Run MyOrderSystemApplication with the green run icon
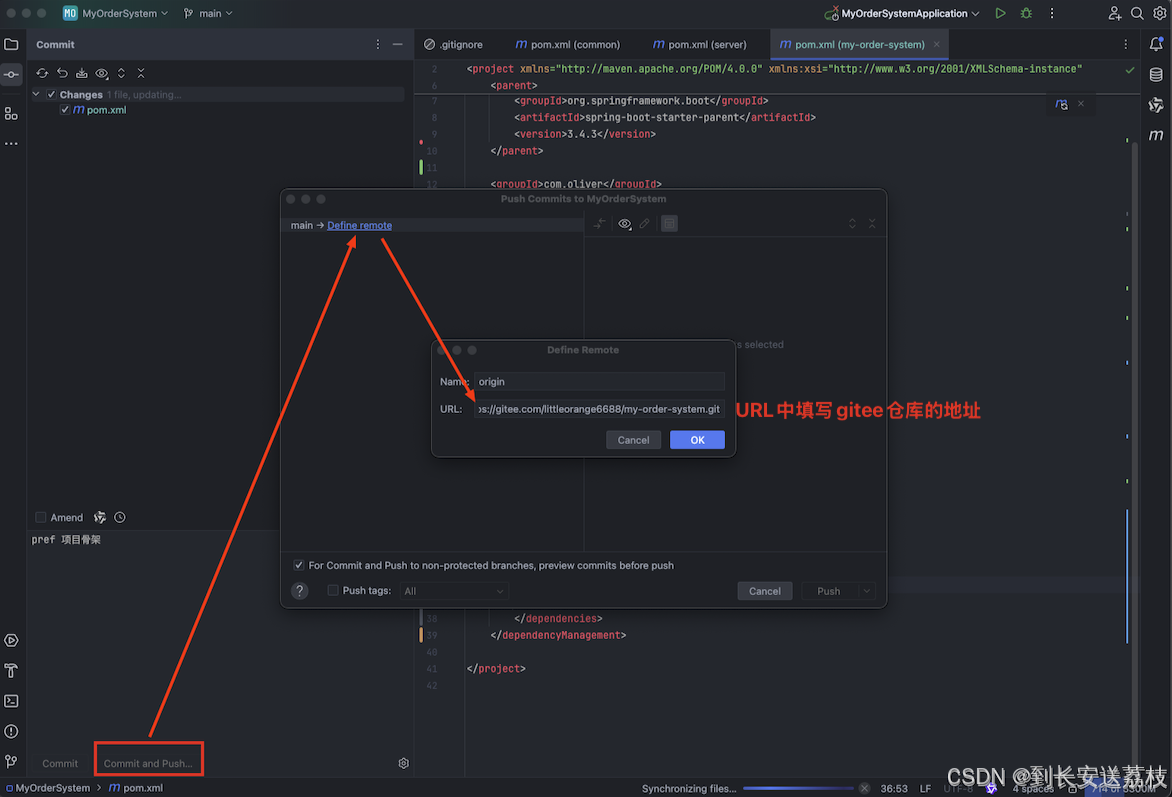The image size is (1172, 797). [x=1000, y=13]
